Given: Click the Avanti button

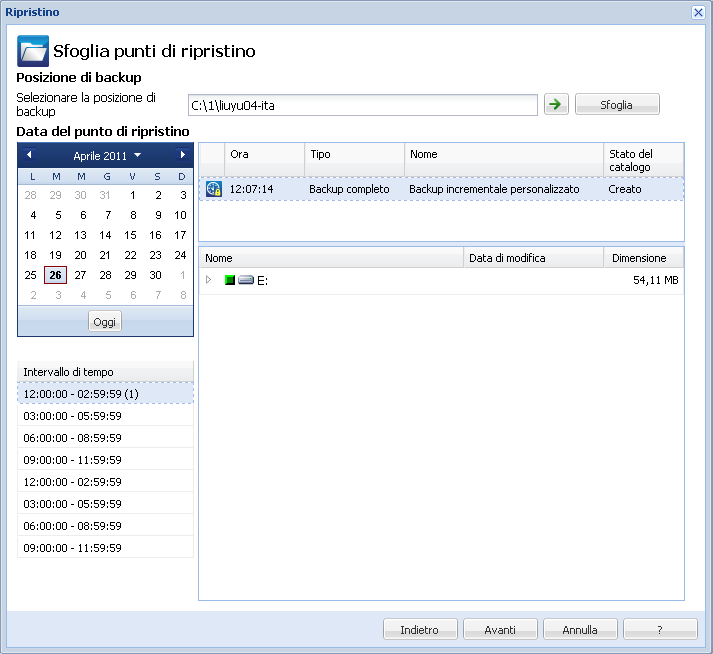Looking at the screenshot, I should click(500, 629).
